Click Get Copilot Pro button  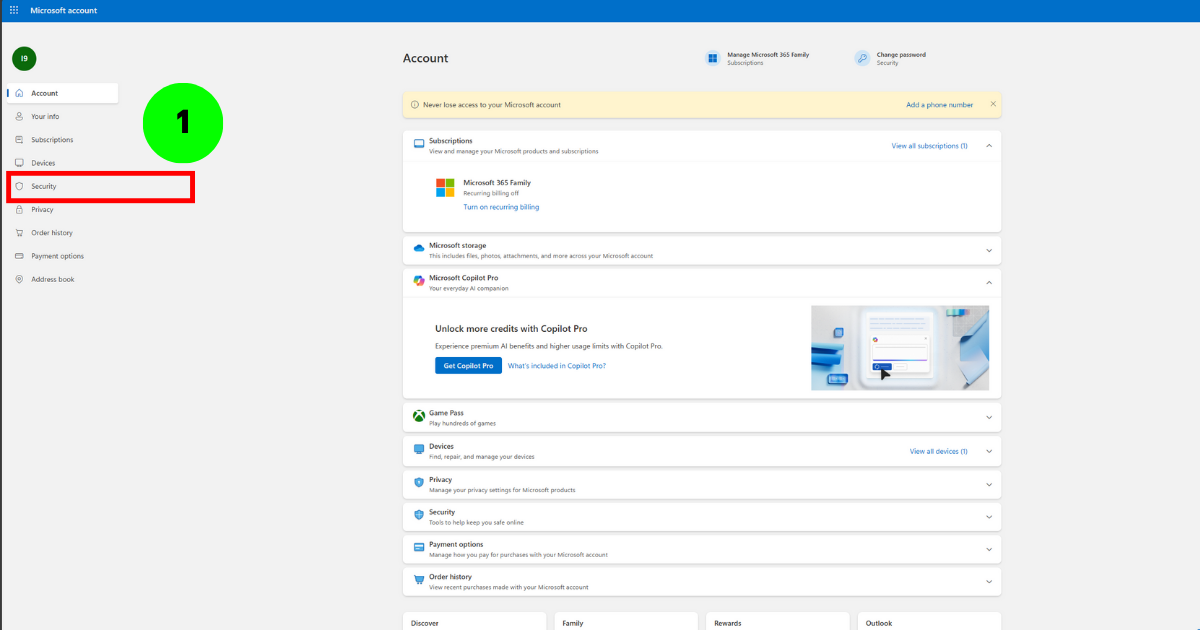coord(468,366)
